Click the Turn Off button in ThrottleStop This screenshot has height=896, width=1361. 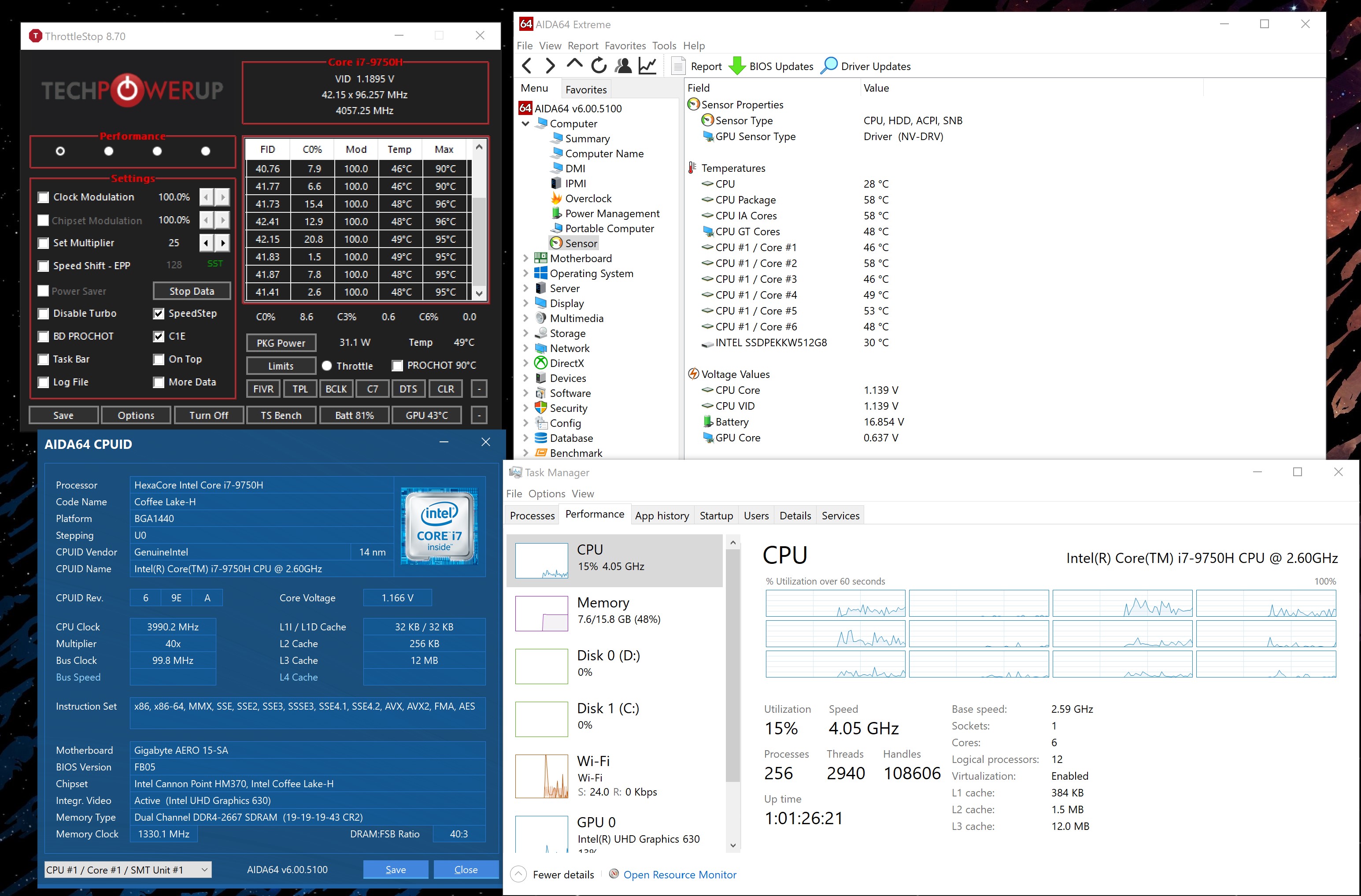[209, 415]
